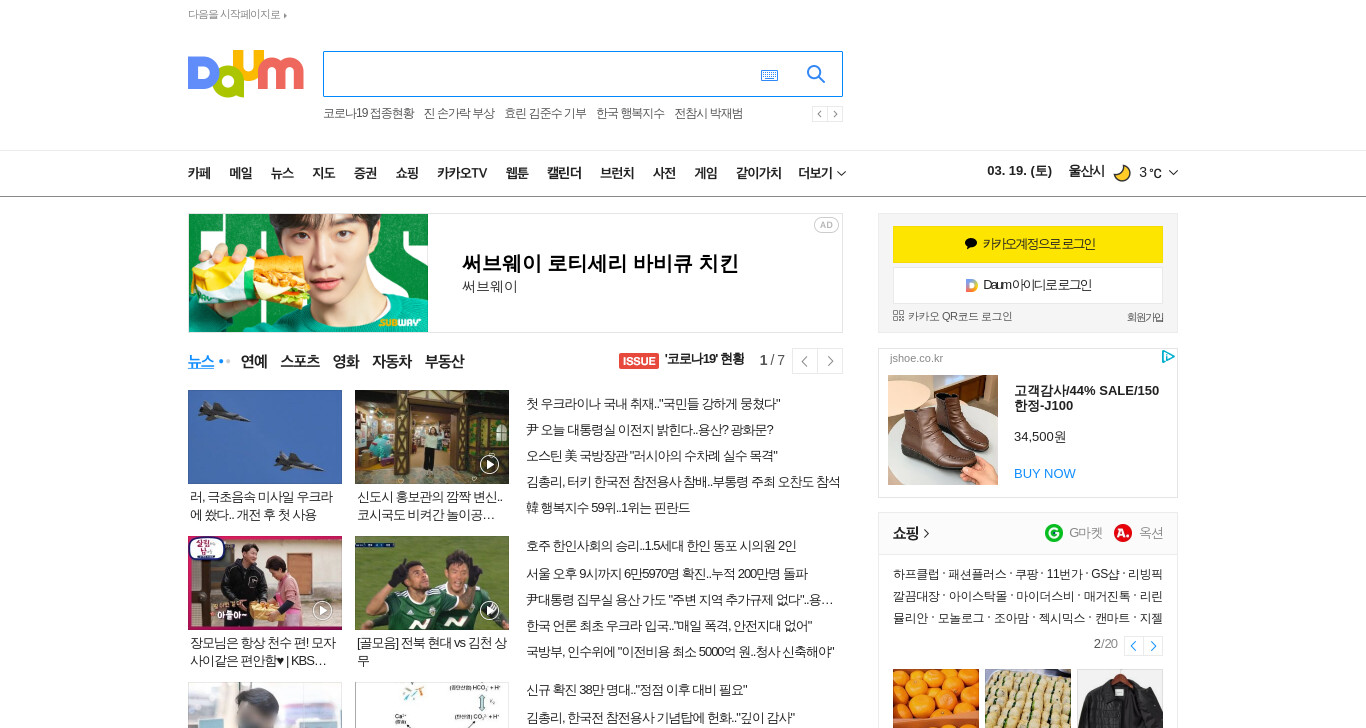Open the black leather jacket thumbnail

point(1120,698)
